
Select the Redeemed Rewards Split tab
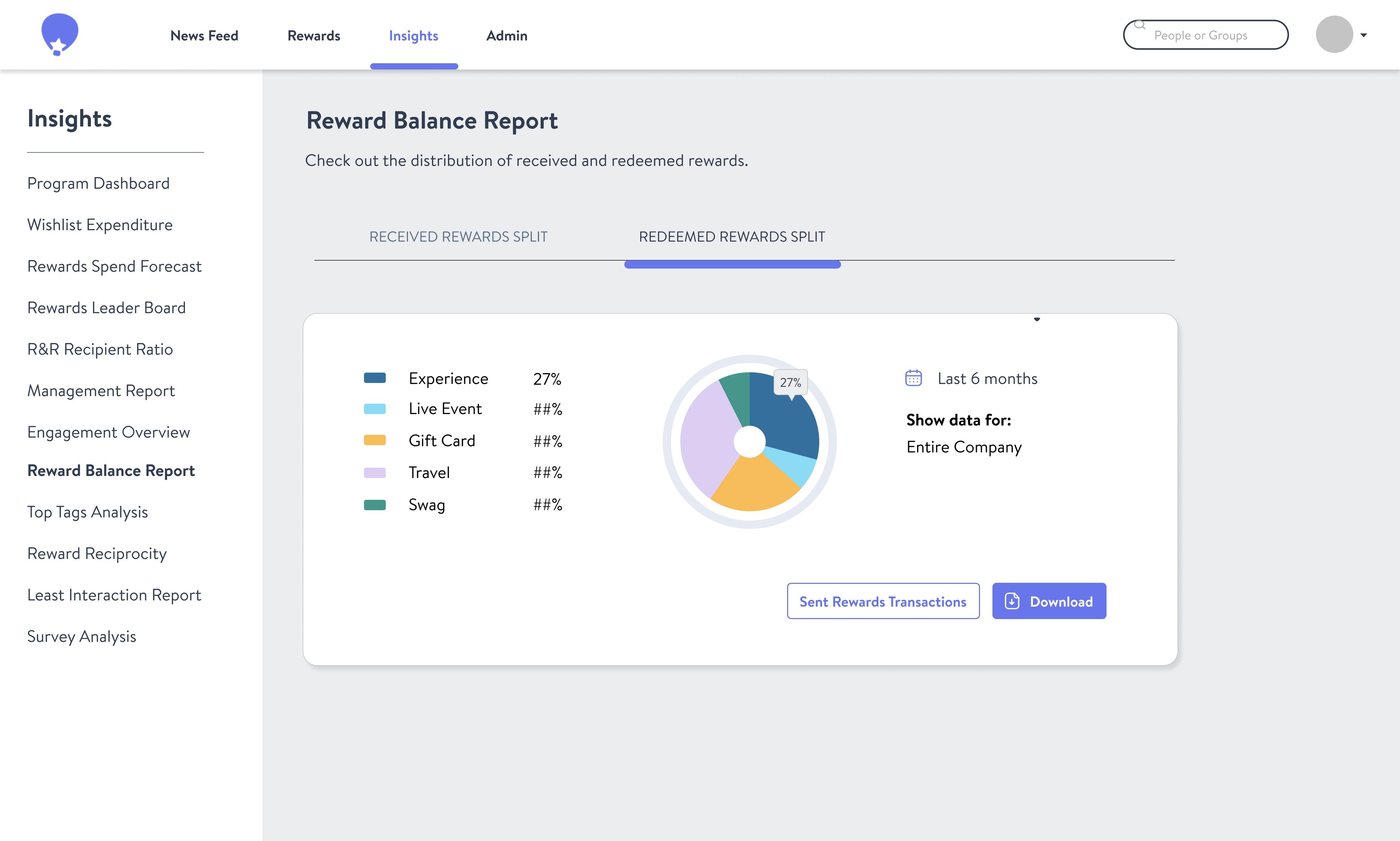pos(731,237)
